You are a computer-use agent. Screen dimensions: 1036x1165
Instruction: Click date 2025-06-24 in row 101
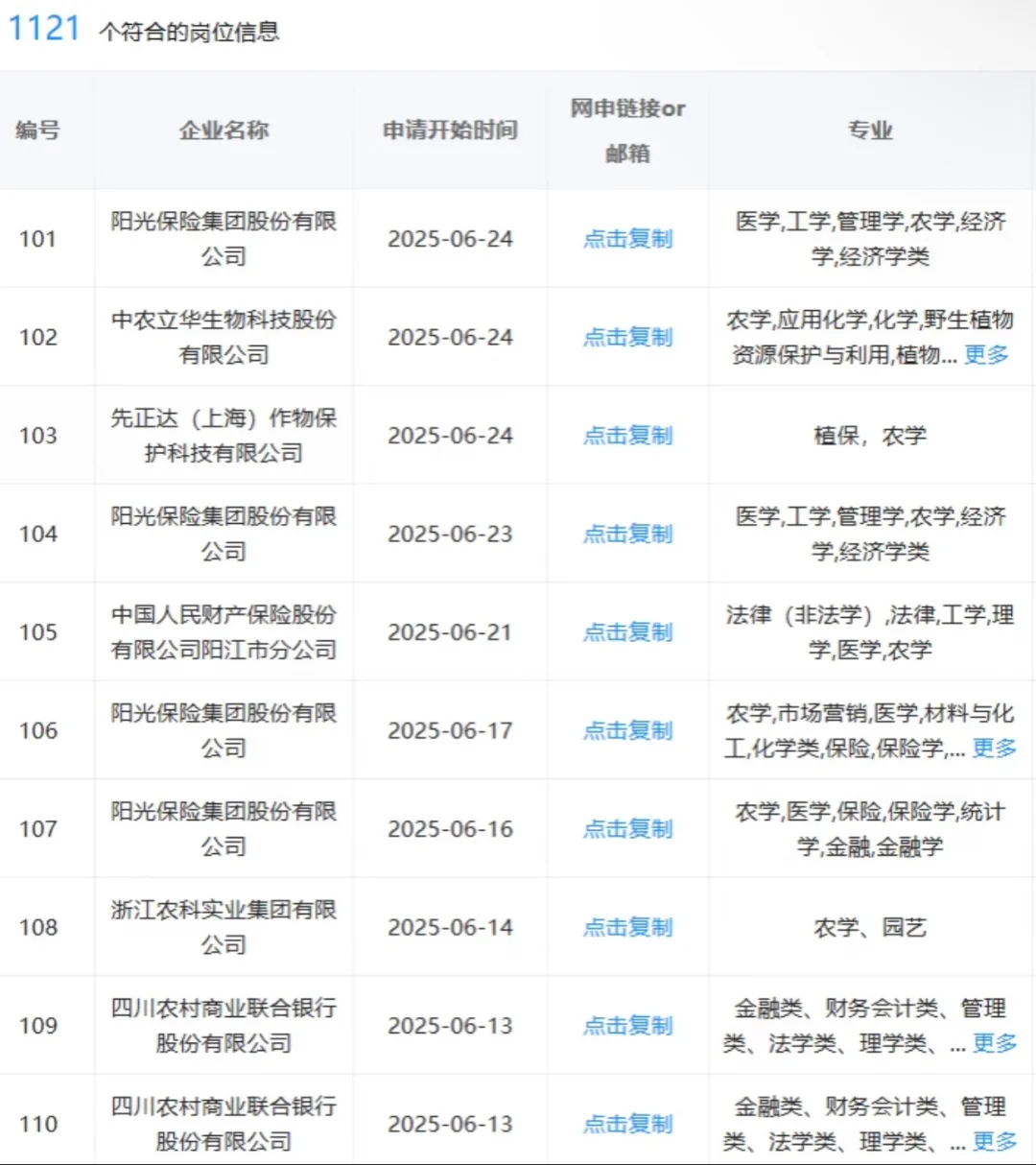[x=450, y=239]
